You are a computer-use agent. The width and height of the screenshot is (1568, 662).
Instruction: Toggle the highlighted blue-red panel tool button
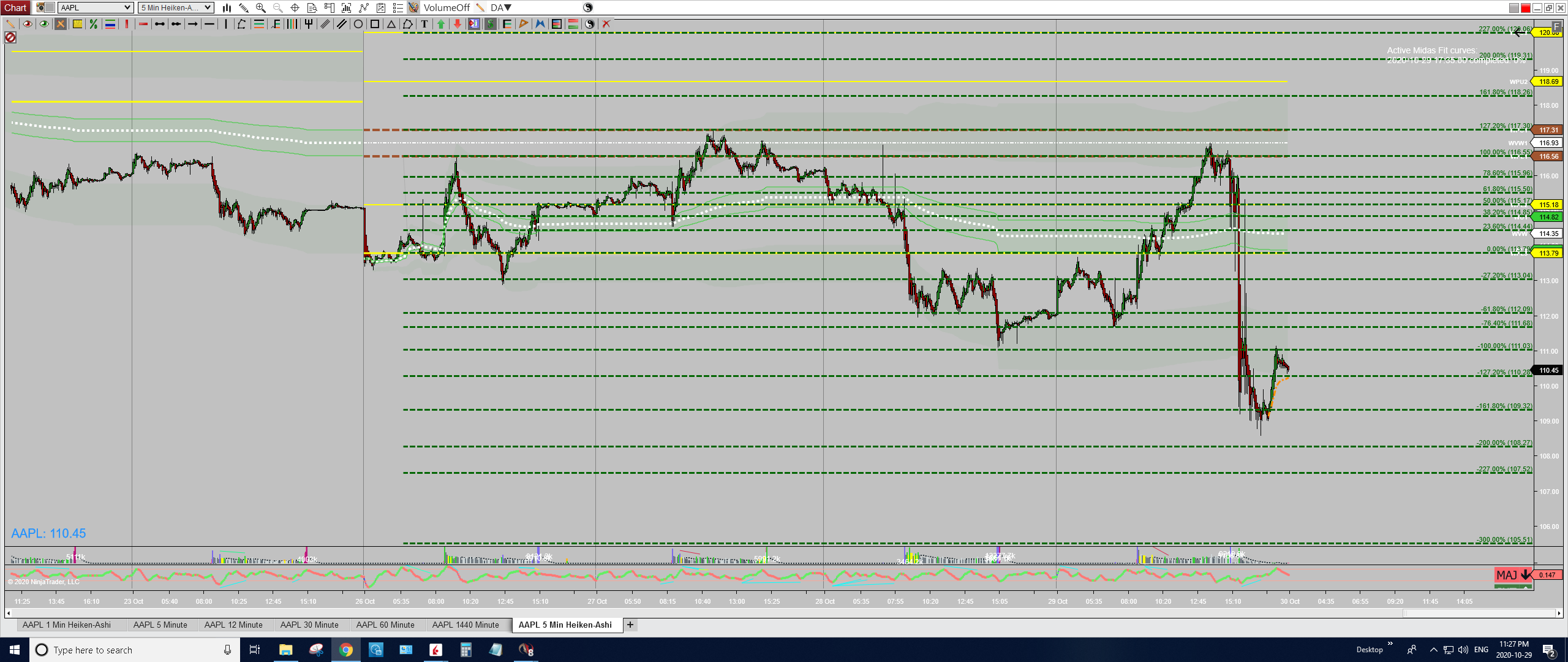tap(473, 24)
